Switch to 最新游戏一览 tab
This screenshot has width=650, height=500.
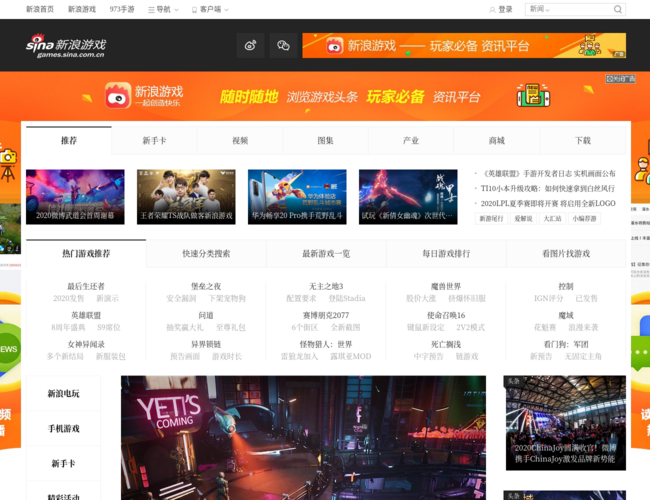326,253
